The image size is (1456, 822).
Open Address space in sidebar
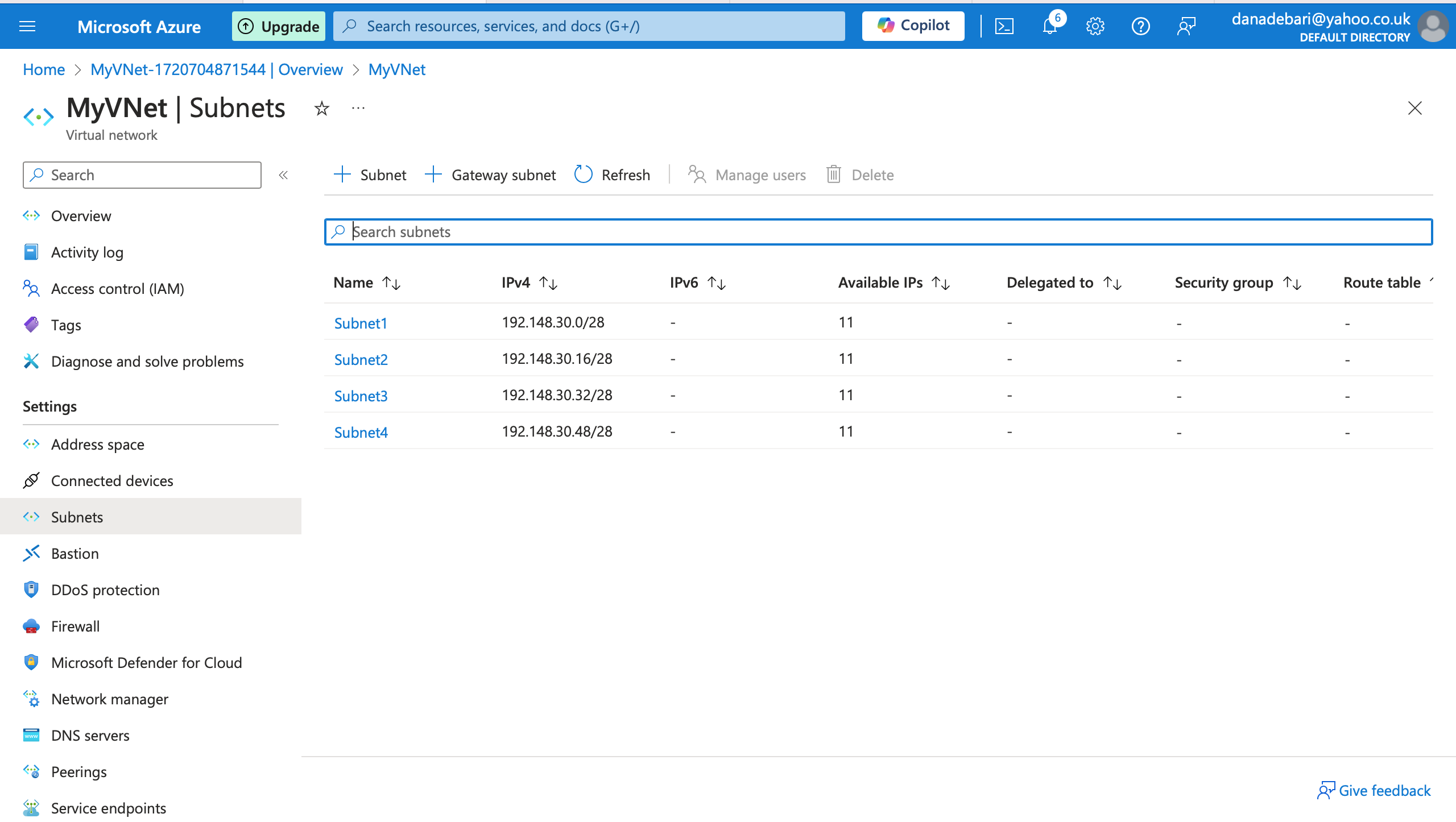(97, 445)
